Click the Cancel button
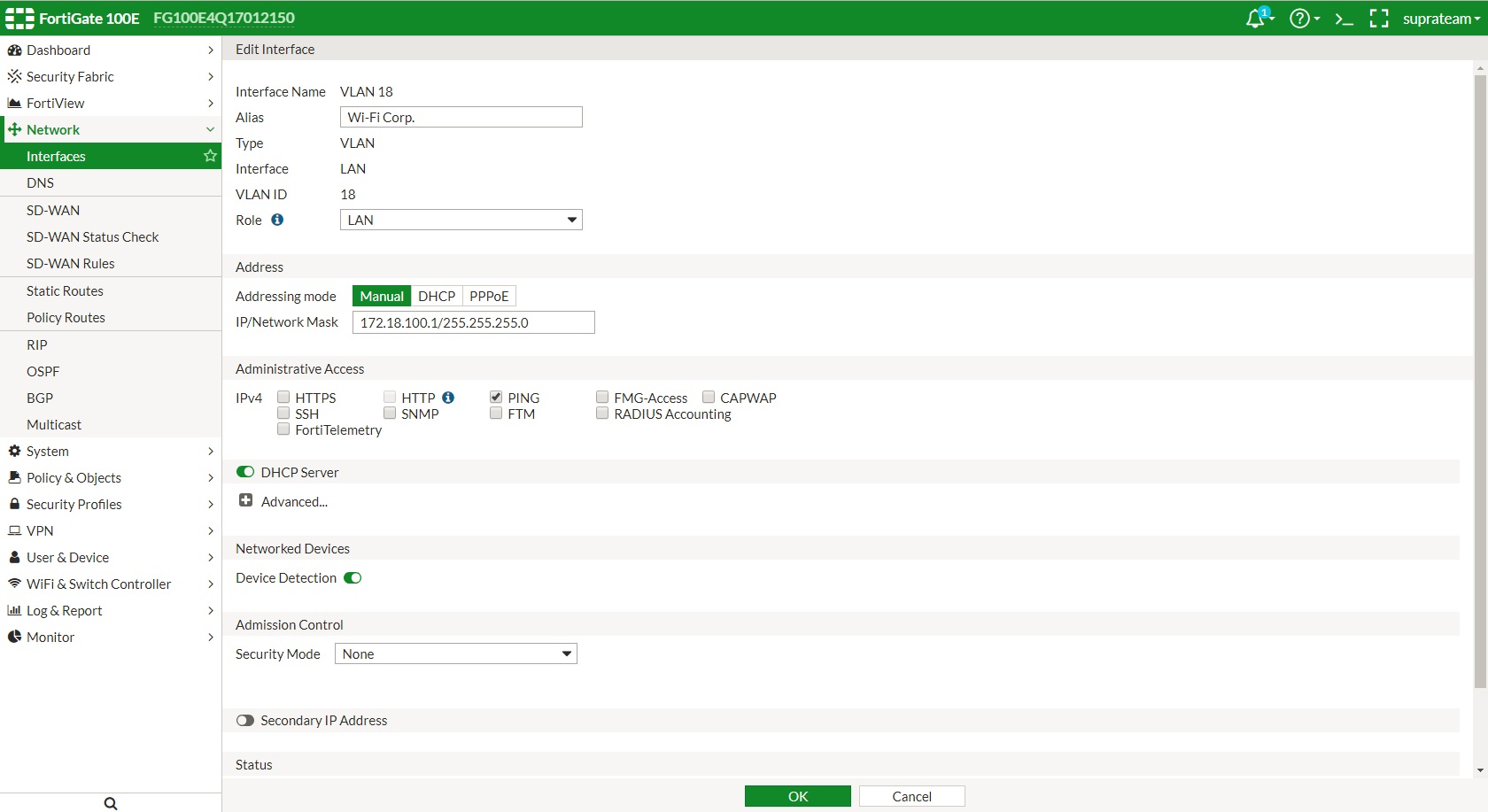 coord(911,796)
